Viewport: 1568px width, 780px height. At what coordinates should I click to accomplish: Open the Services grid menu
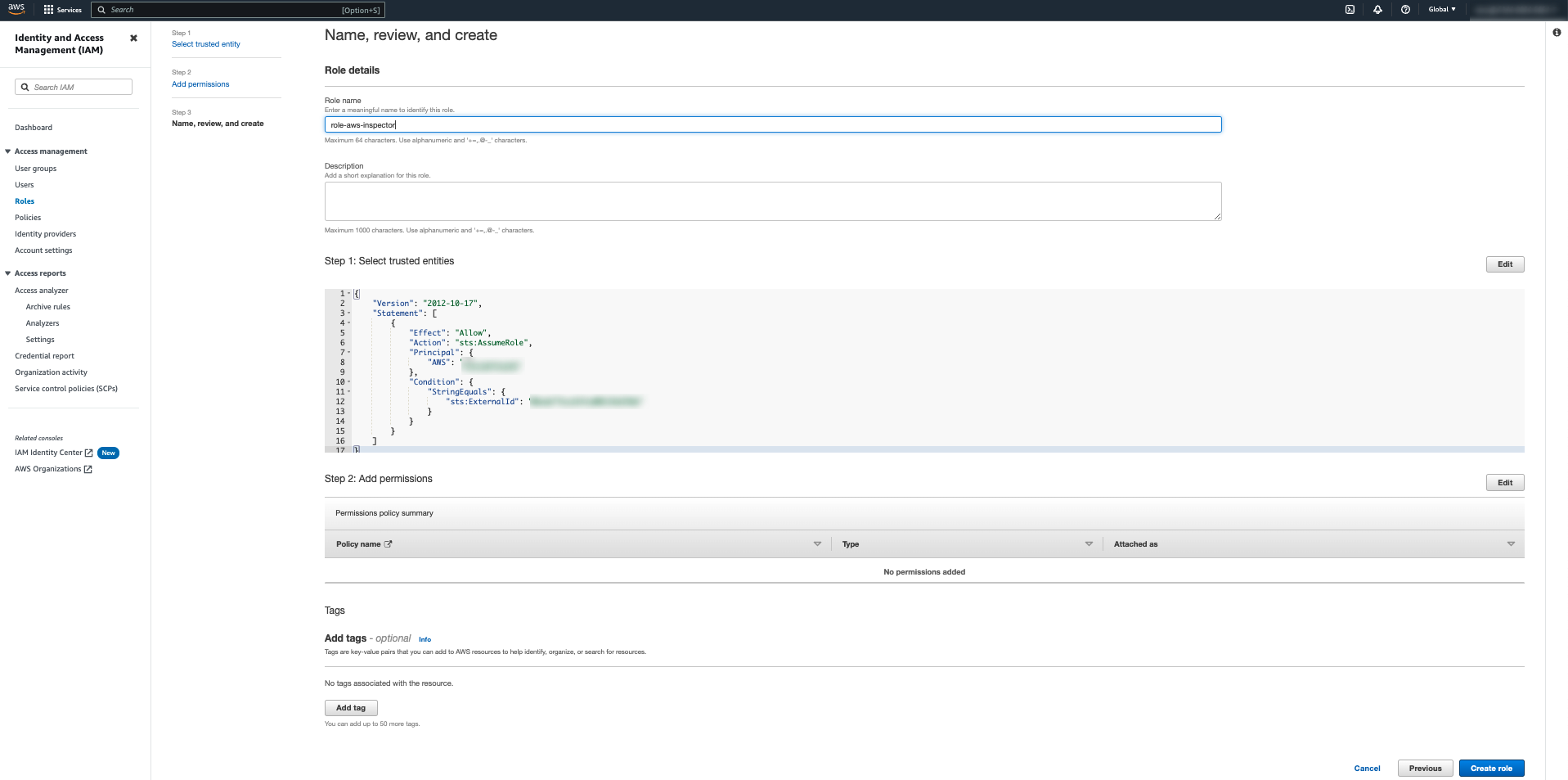(x=63, y=10)
